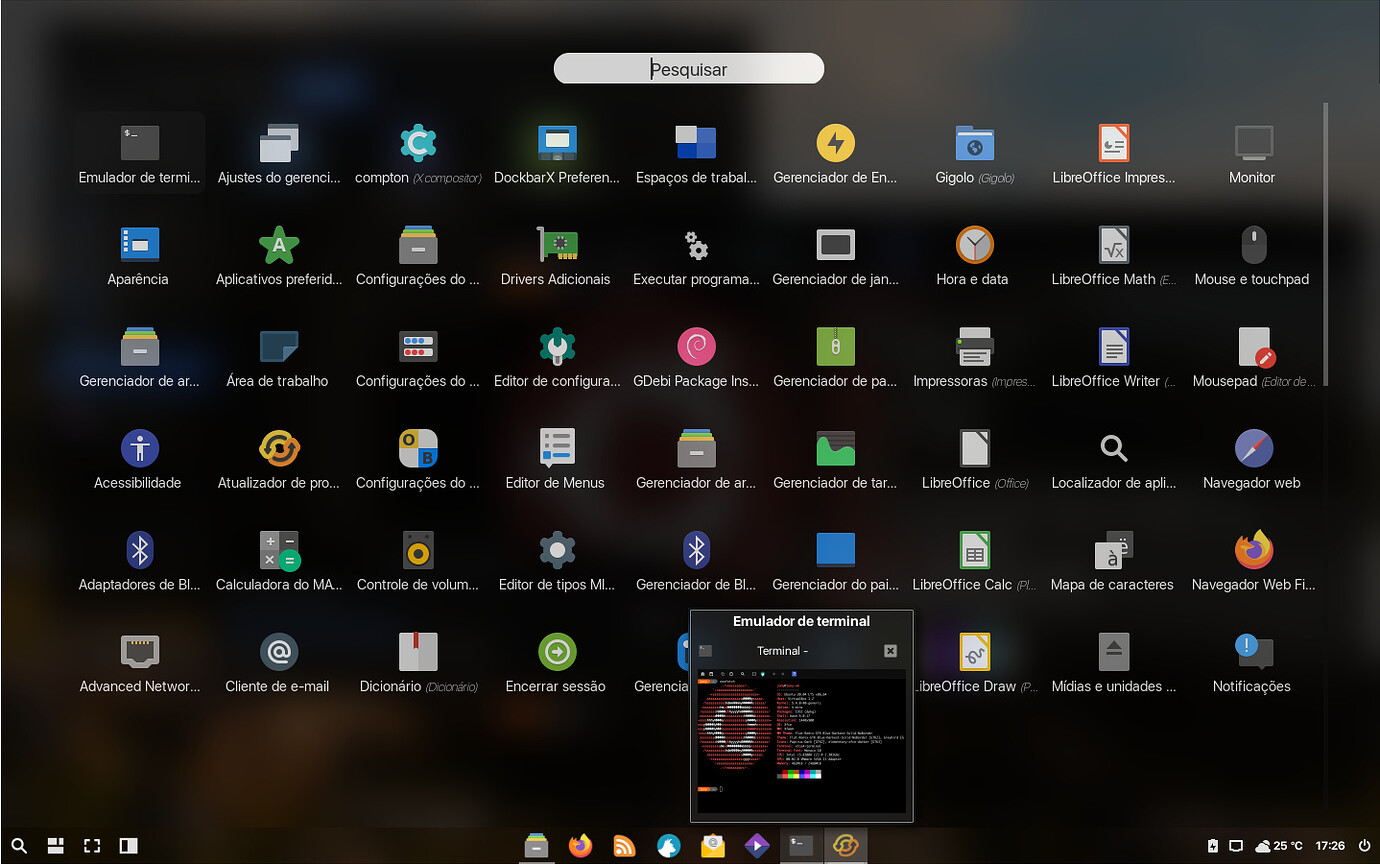Open Notificações settings

click(x=1252, y=664)
